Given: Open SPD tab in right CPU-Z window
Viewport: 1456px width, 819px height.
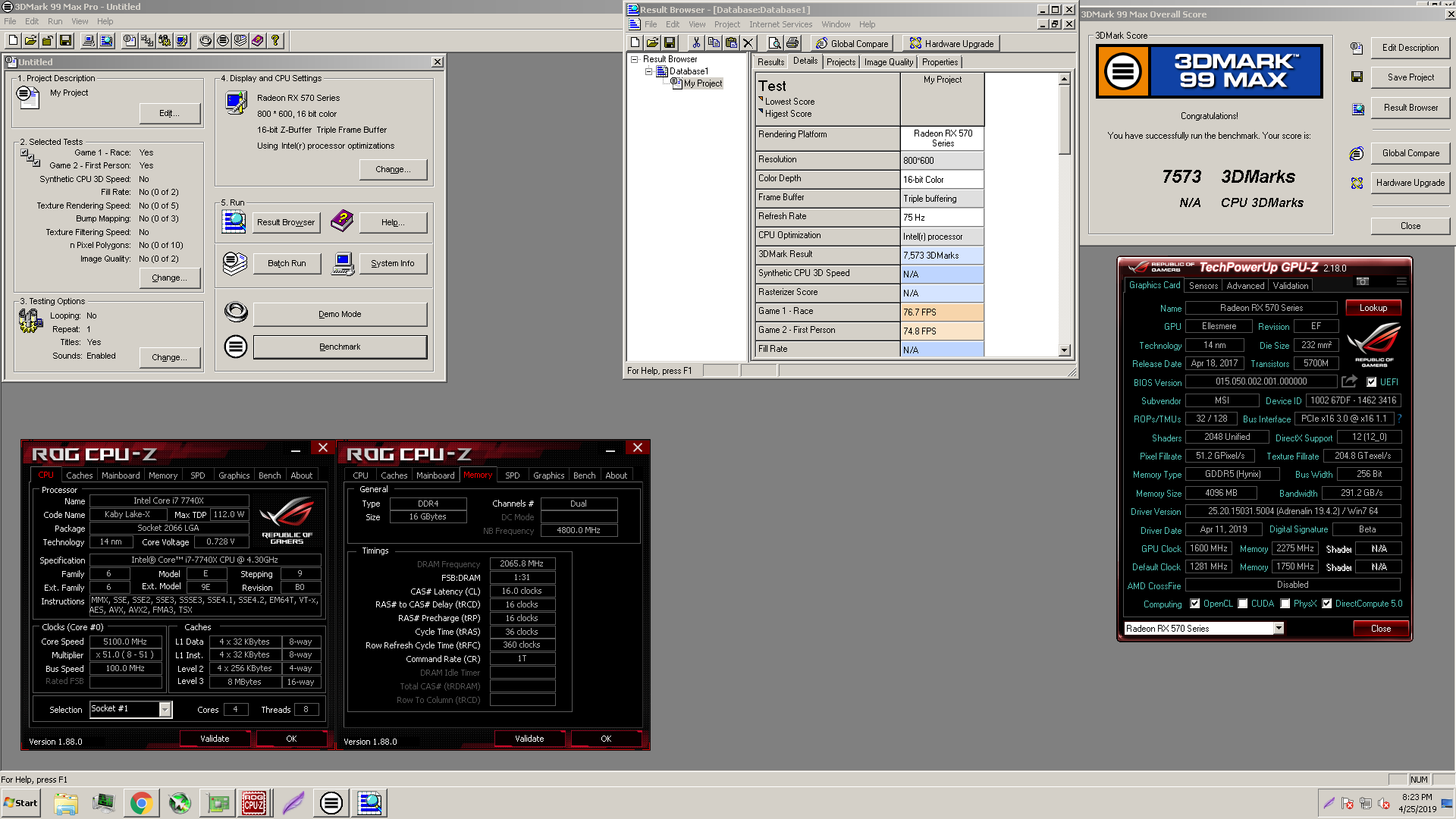Looking at the screenshot, I should click(513, 475).
